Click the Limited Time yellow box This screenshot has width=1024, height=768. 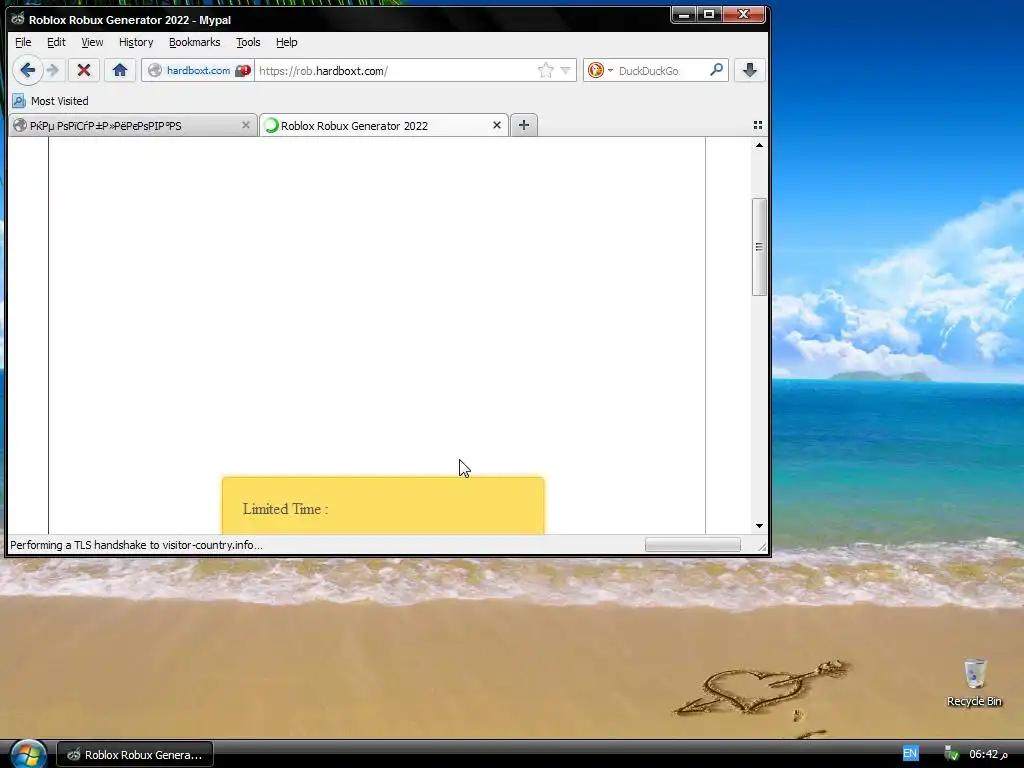tap(383, 505)
